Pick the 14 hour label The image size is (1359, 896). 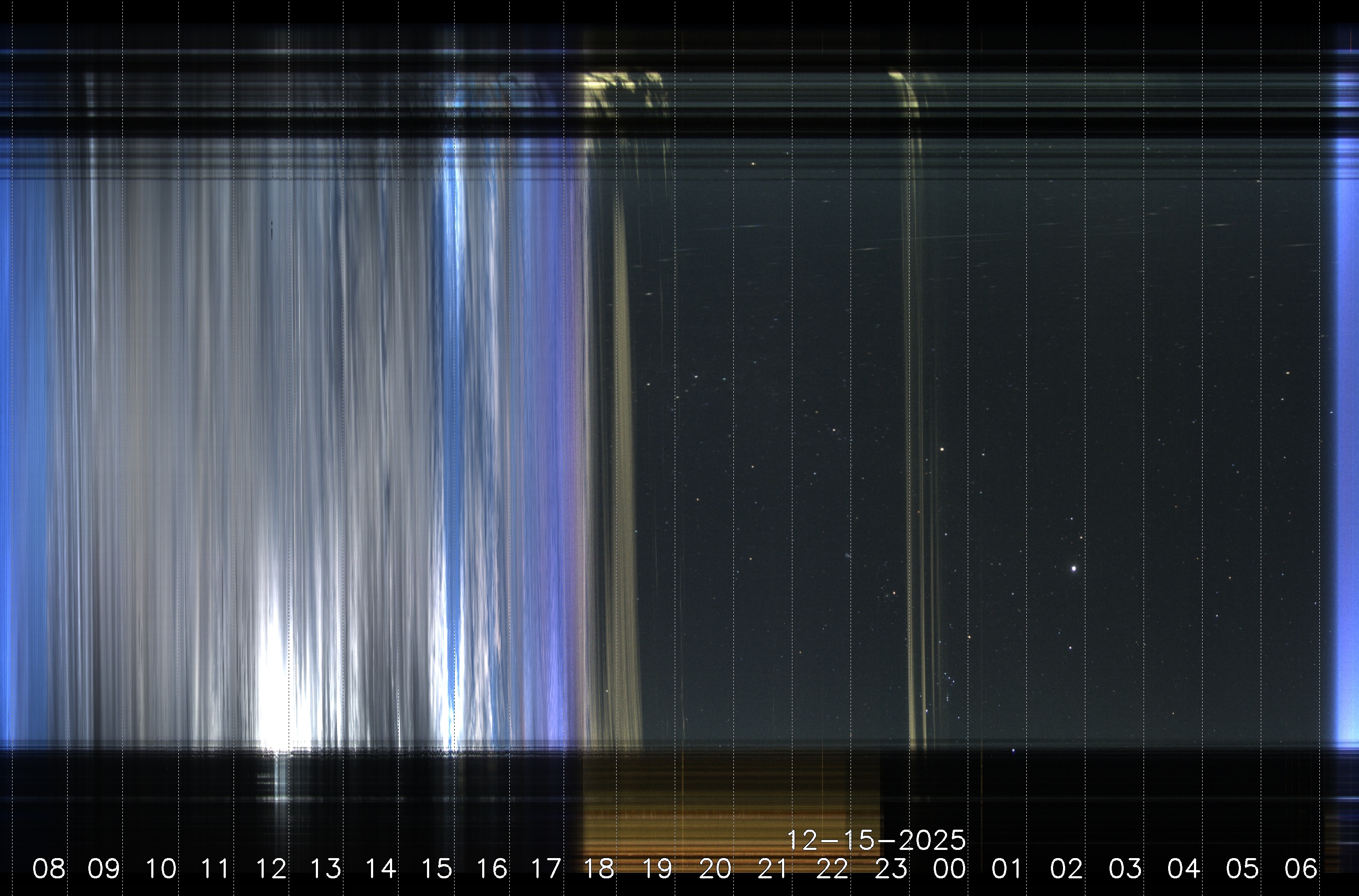[x=381, y=869]
